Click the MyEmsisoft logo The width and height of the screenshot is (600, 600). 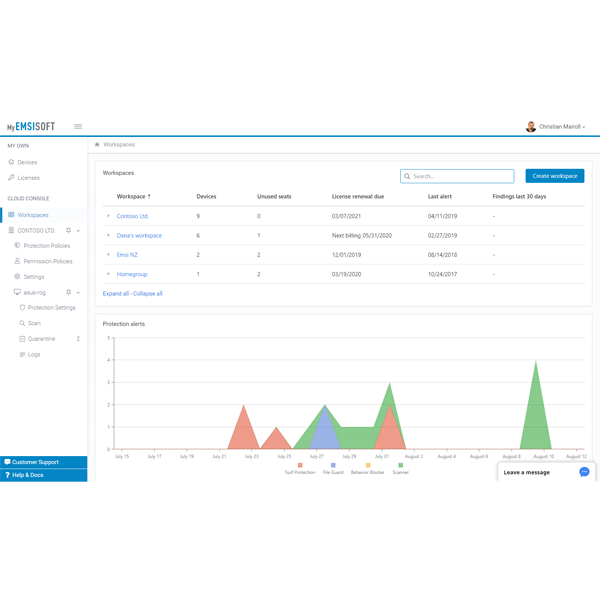pos(31,127)
